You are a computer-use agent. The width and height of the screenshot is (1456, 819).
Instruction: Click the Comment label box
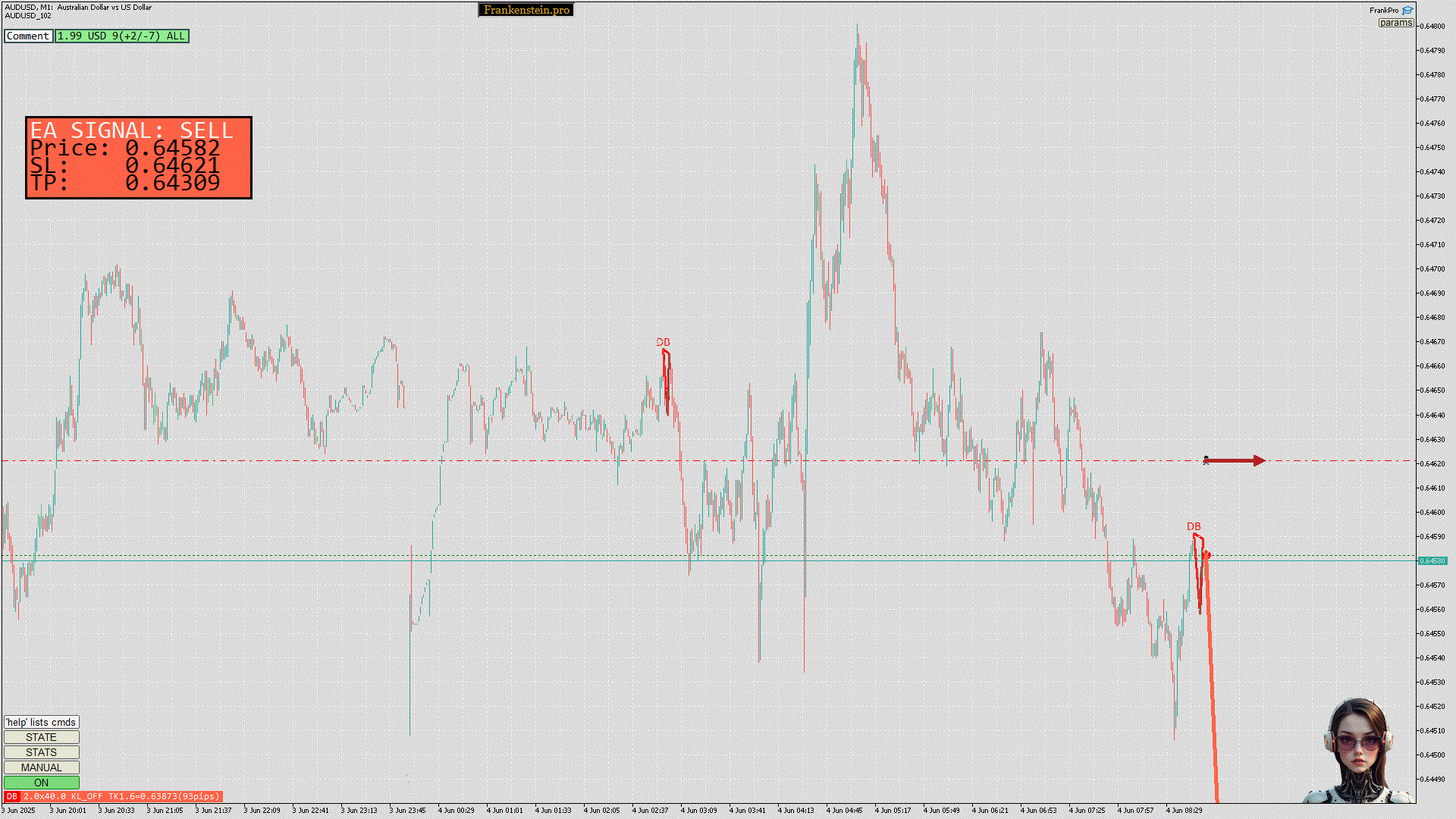[x=28, y=36]
